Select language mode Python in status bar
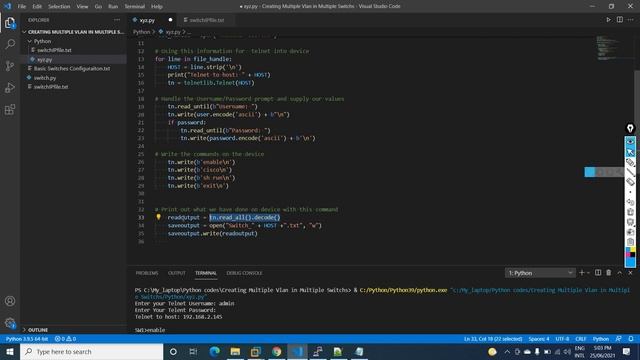Viewport: 640px width, 360px height. click(601, 339)
